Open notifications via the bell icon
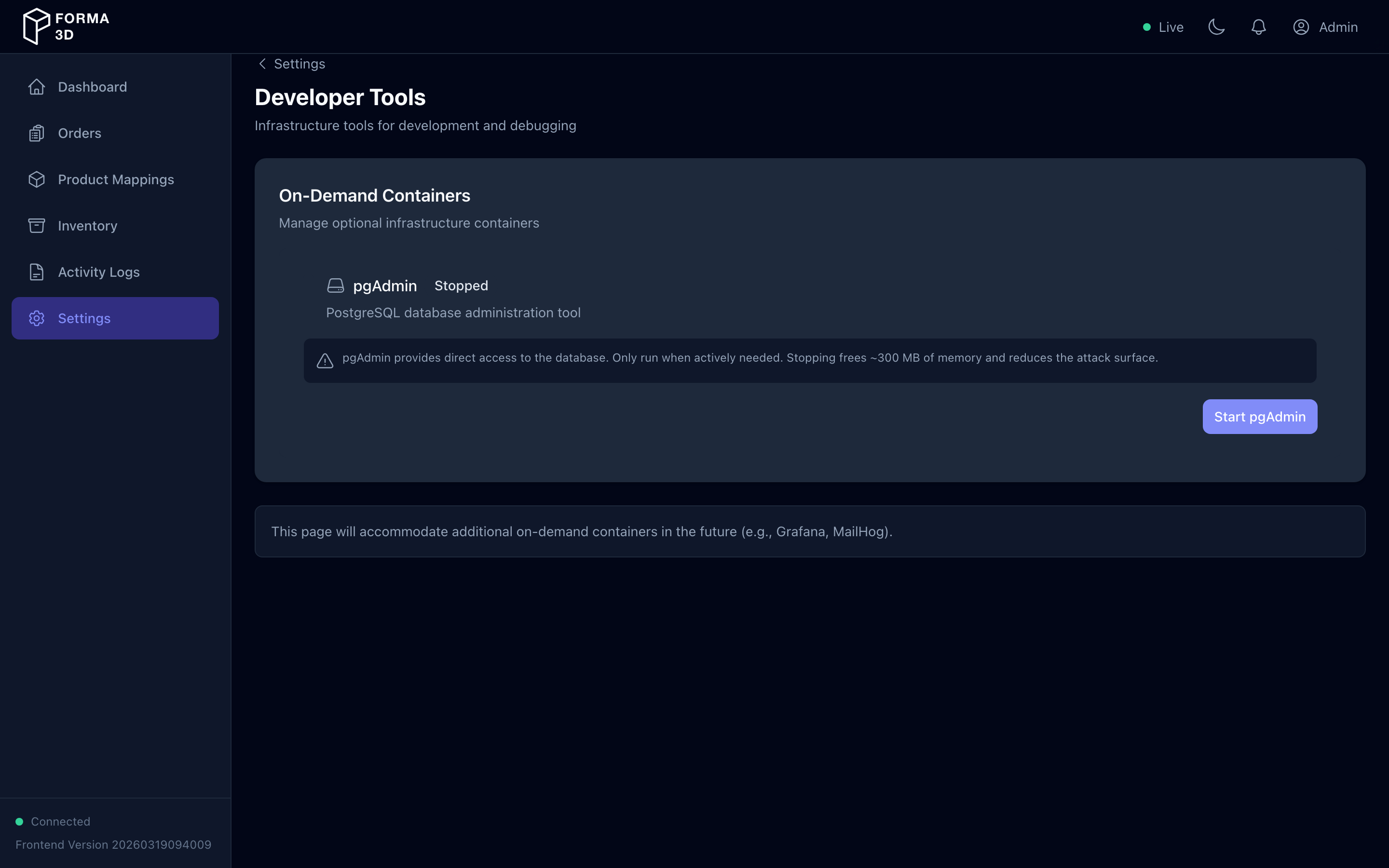The width and height of the screenshot is (1389, 868). coord(1258,27)
